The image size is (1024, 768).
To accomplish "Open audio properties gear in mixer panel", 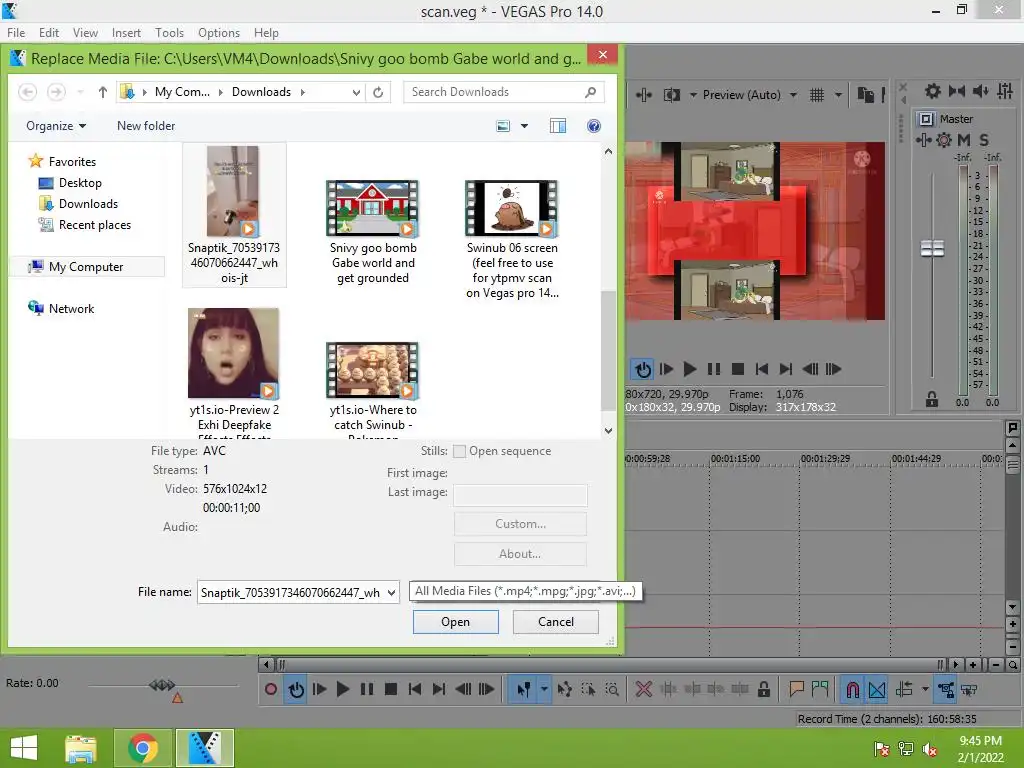I will click(933, 91).
